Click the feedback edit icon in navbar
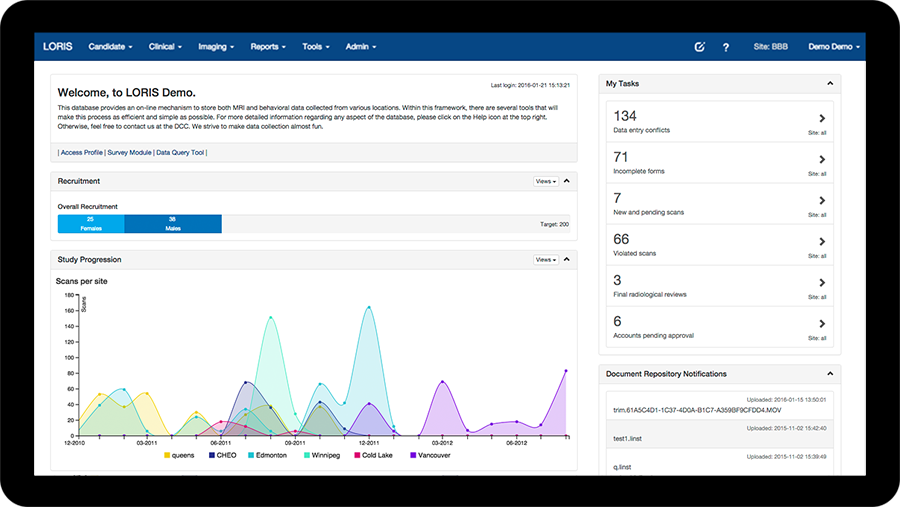900x507 pixels. [x=700, y=47]
